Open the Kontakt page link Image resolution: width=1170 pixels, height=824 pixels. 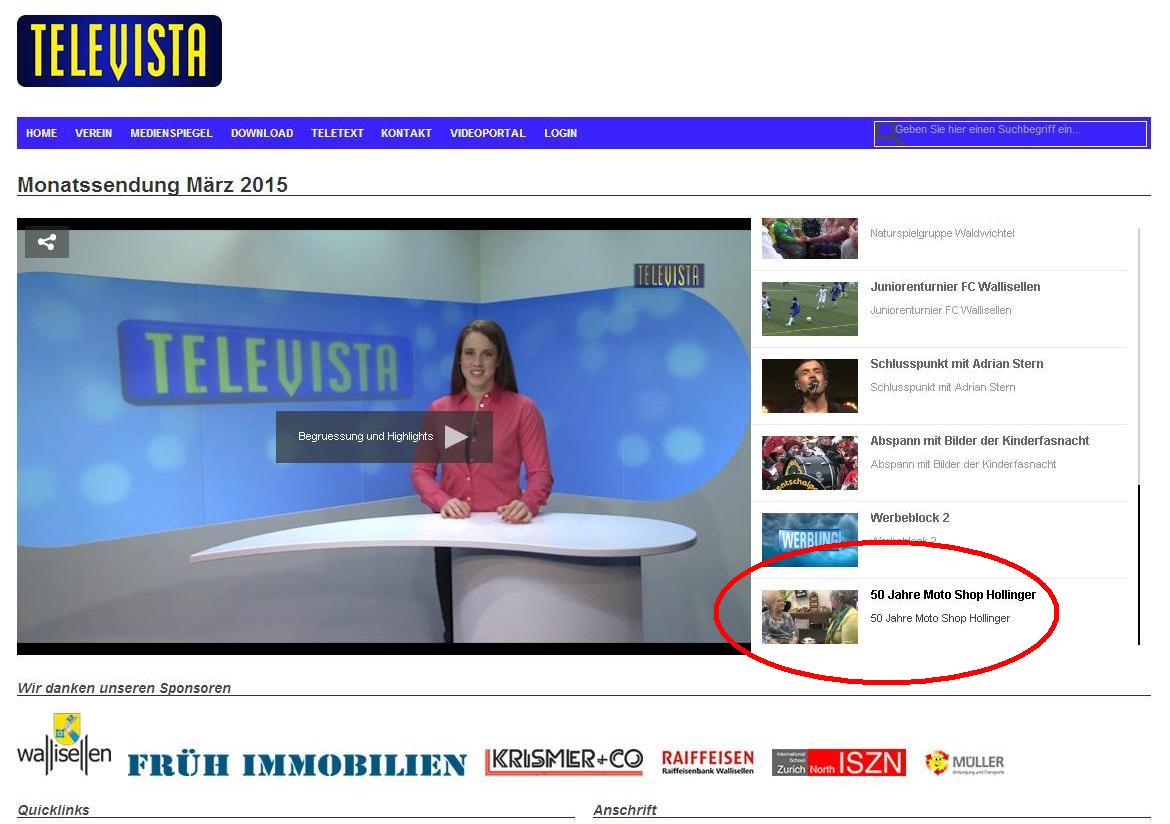pos(406,133)
